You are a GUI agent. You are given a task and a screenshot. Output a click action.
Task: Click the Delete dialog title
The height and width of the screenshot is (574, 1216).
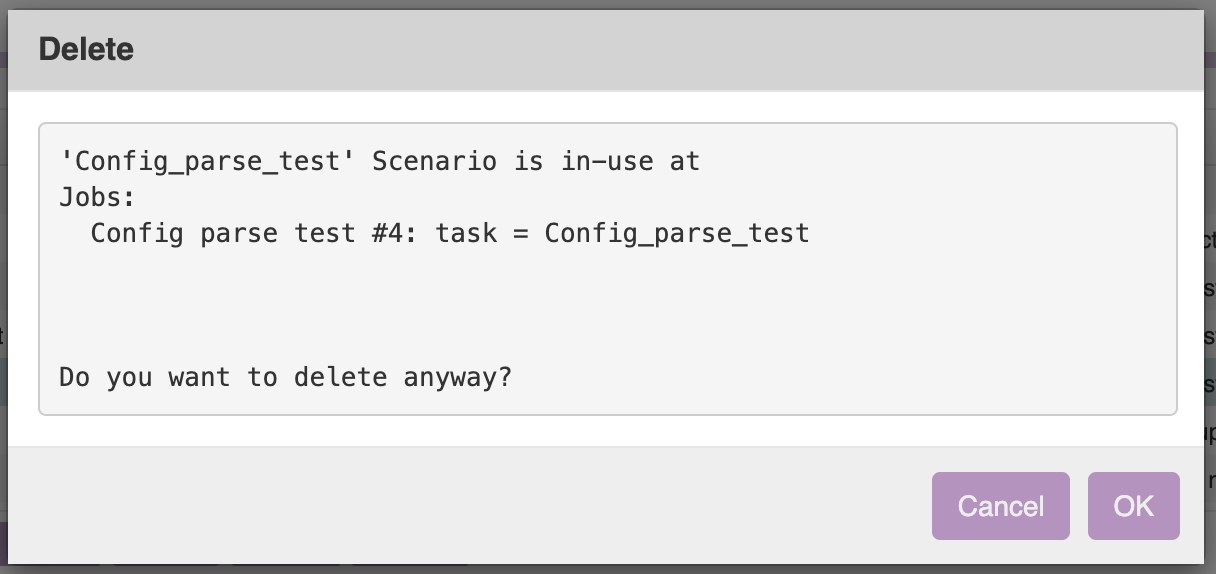click(x=86, y=49)
